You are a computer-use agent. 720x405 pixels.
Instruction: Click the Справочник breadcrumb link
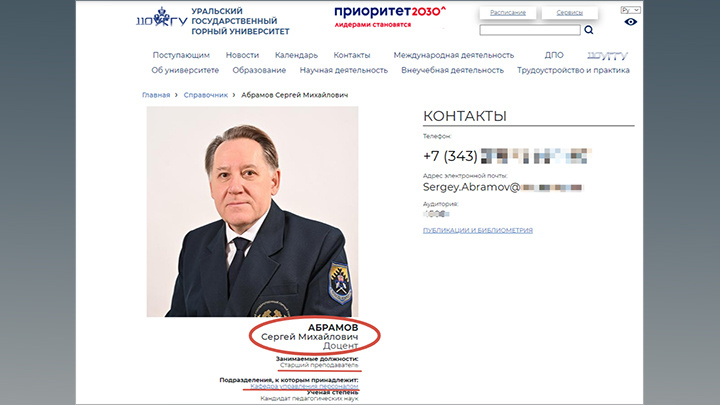pos(206,95)
